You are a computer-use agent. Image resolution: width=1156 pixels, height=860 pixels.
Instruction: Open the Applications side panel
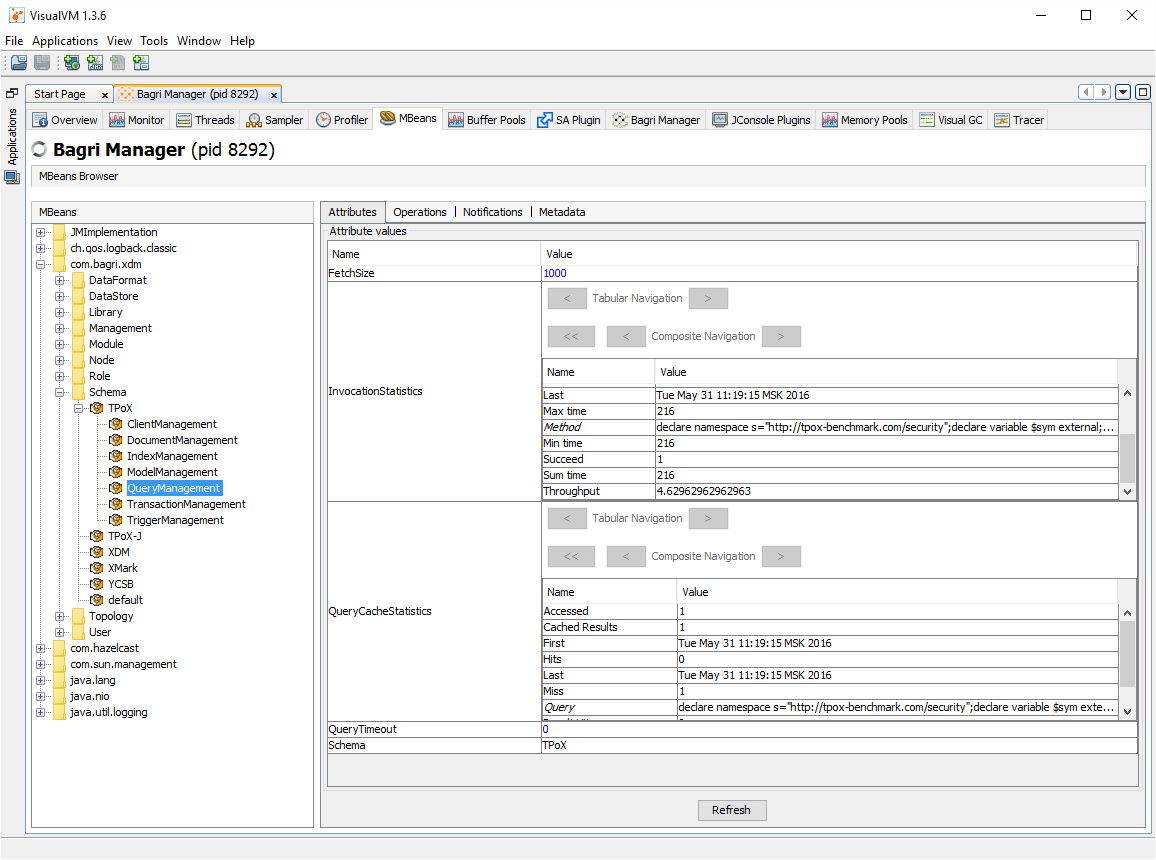tap(12, 136)
